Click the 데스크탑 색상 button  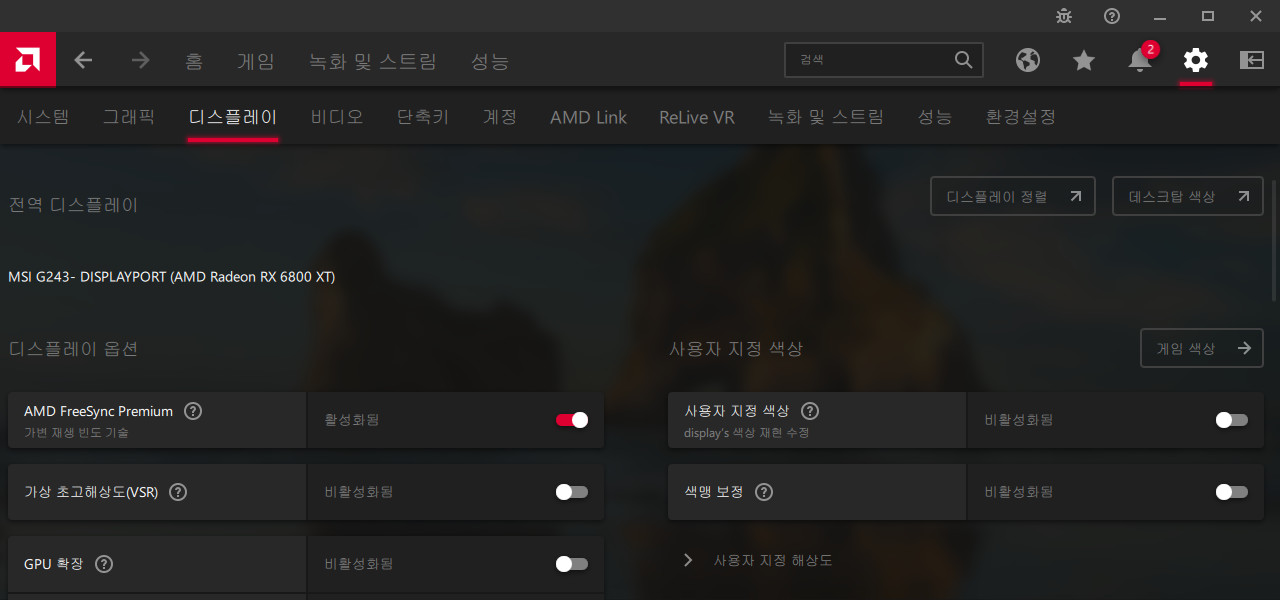click(1188, 196)
